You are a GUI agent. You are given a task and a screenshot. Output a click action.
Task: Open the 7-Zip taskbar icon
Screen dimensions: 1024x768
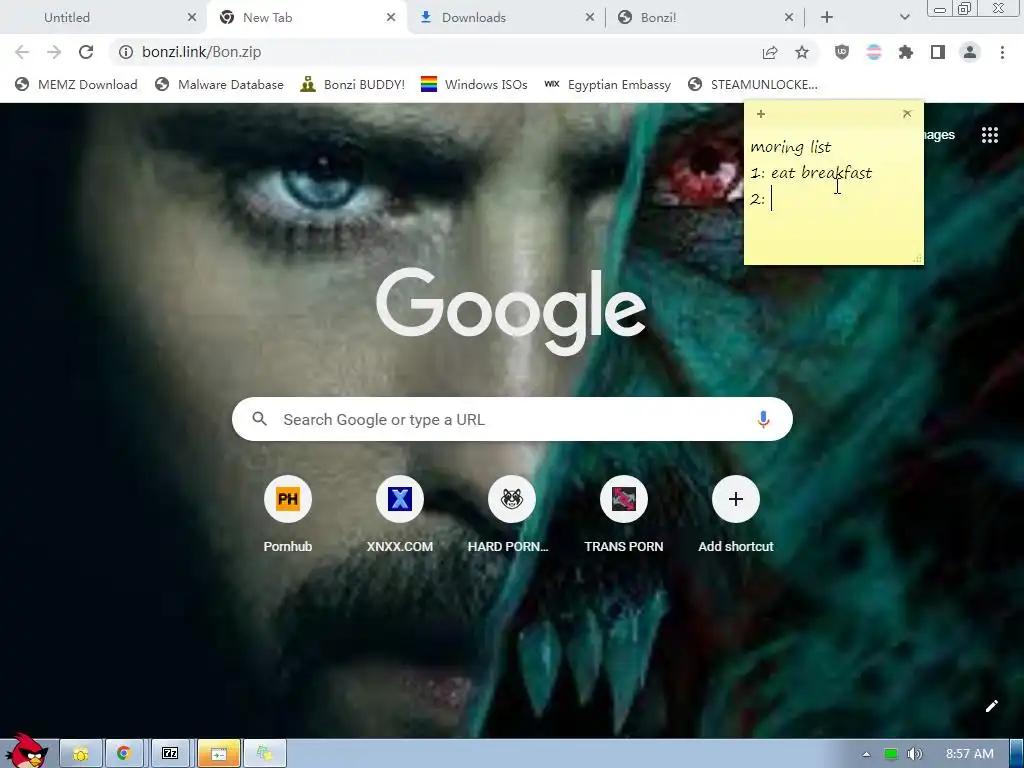(170, 754)
